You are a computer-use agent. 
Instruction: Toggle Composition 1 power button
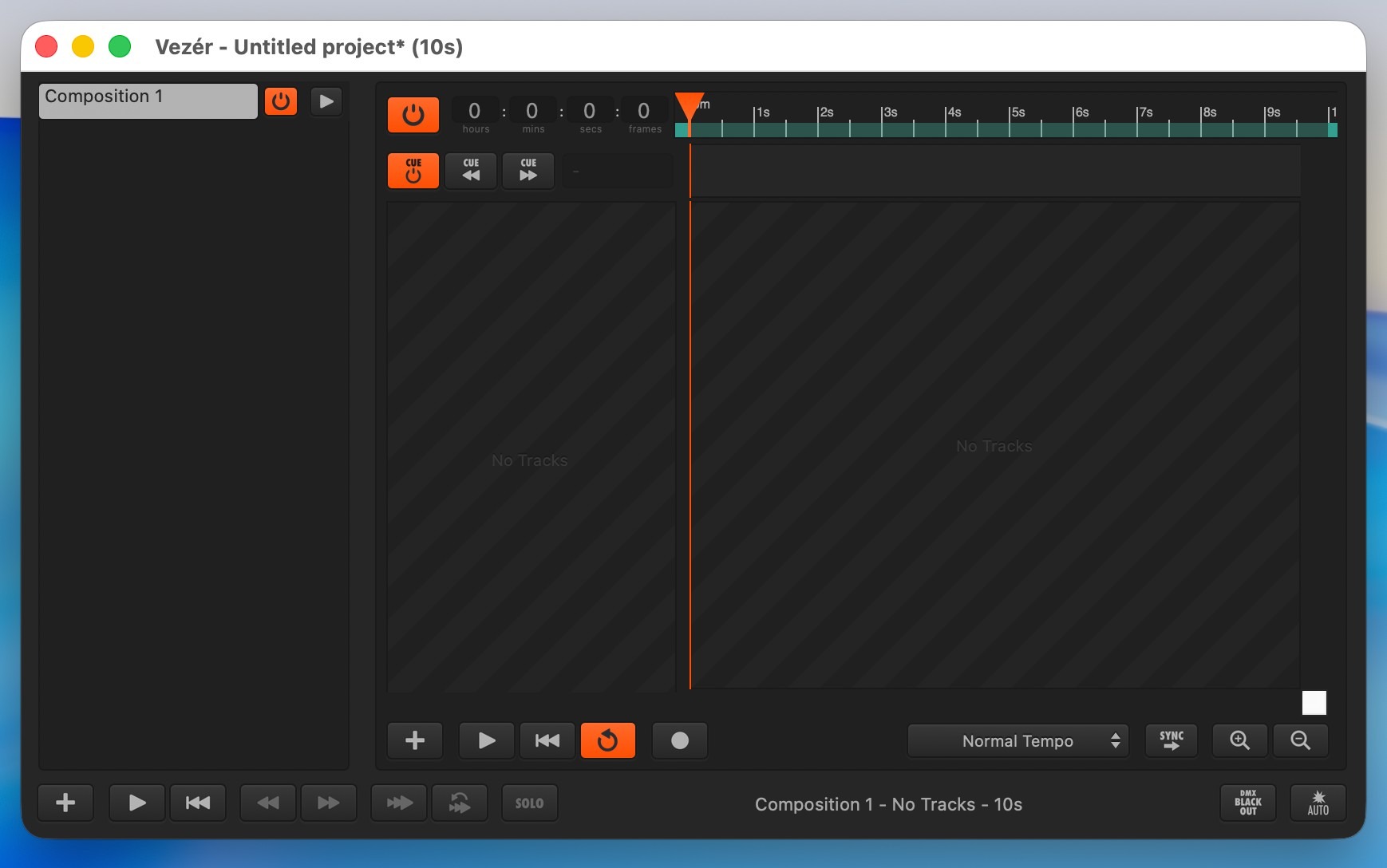click(x=281, y=101)
